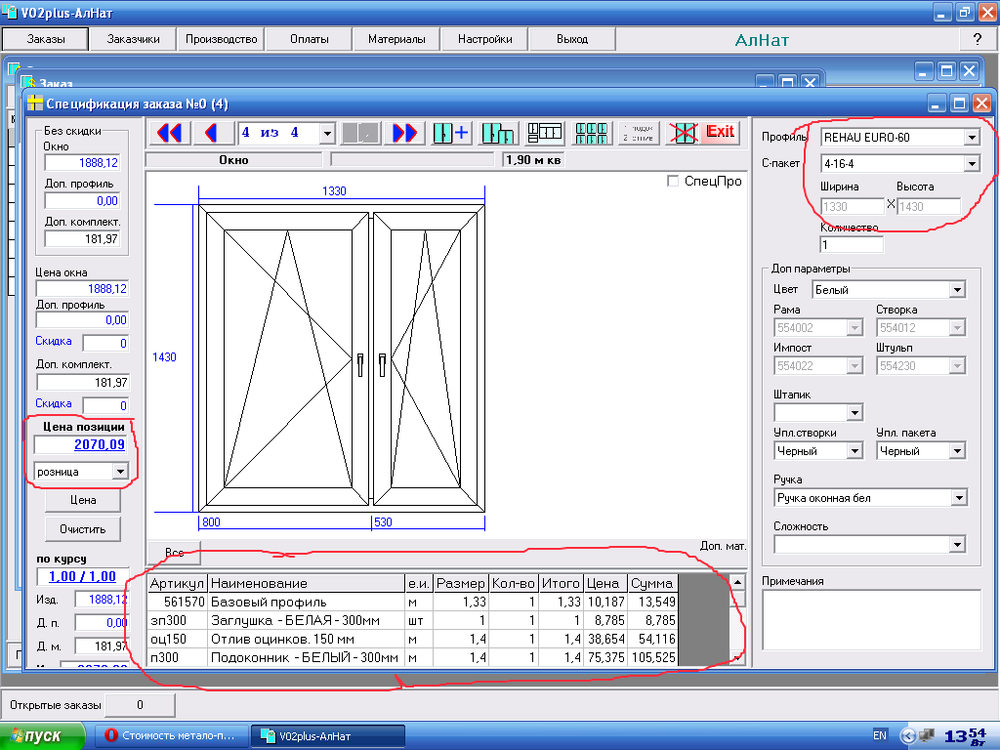Viewport: 1000px width, 750px height.
Task: Expand the Ручка handle type dropdown
Action: (958, 498)
